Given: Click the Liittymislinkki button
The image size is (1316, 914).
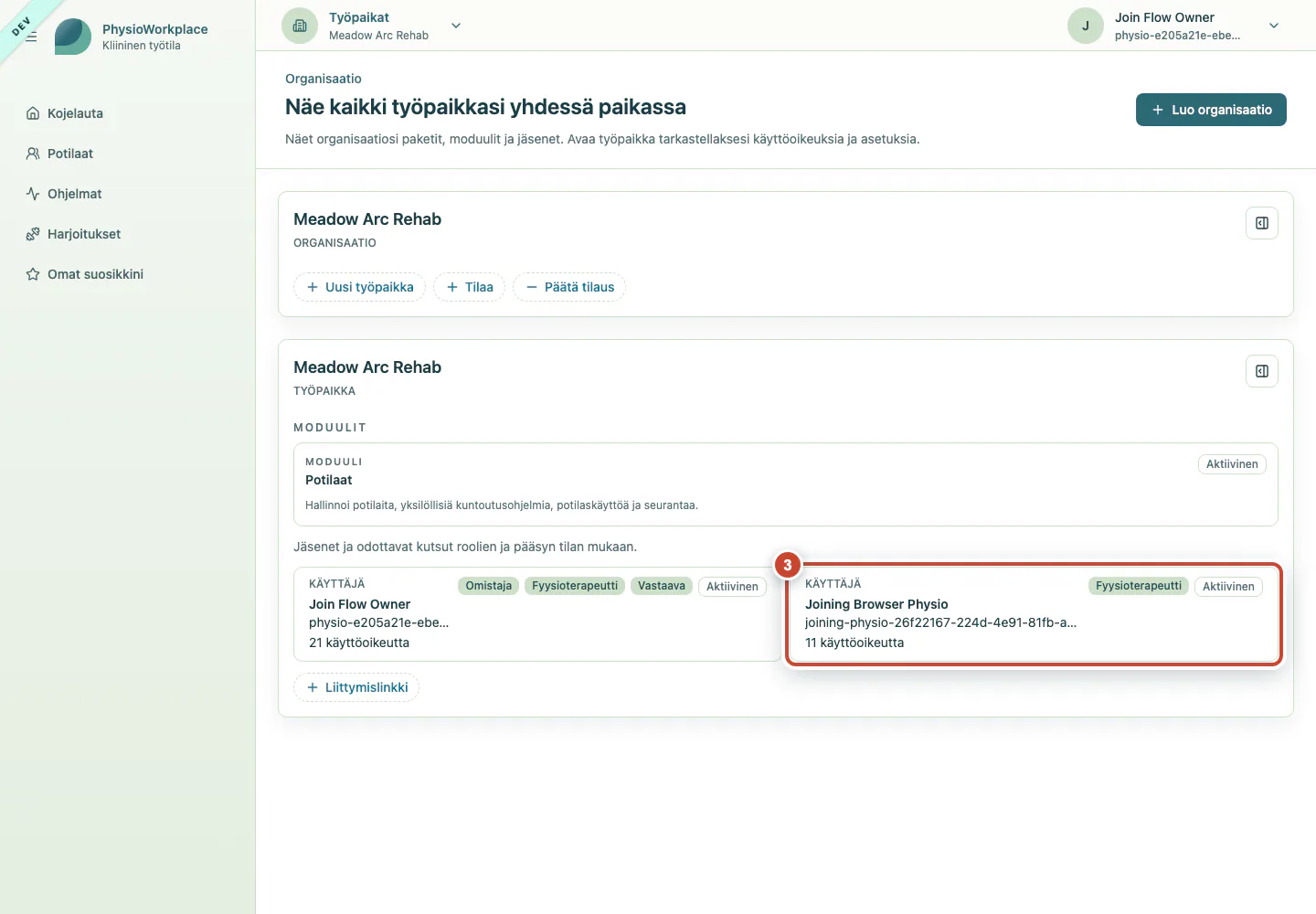Looking at the screenshot, I should 356,687.
